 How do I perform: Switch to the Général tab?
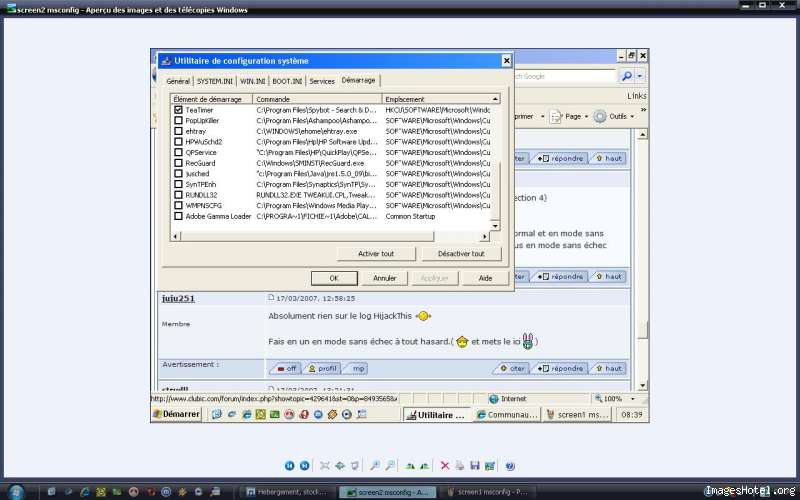(x=178, y=81)
